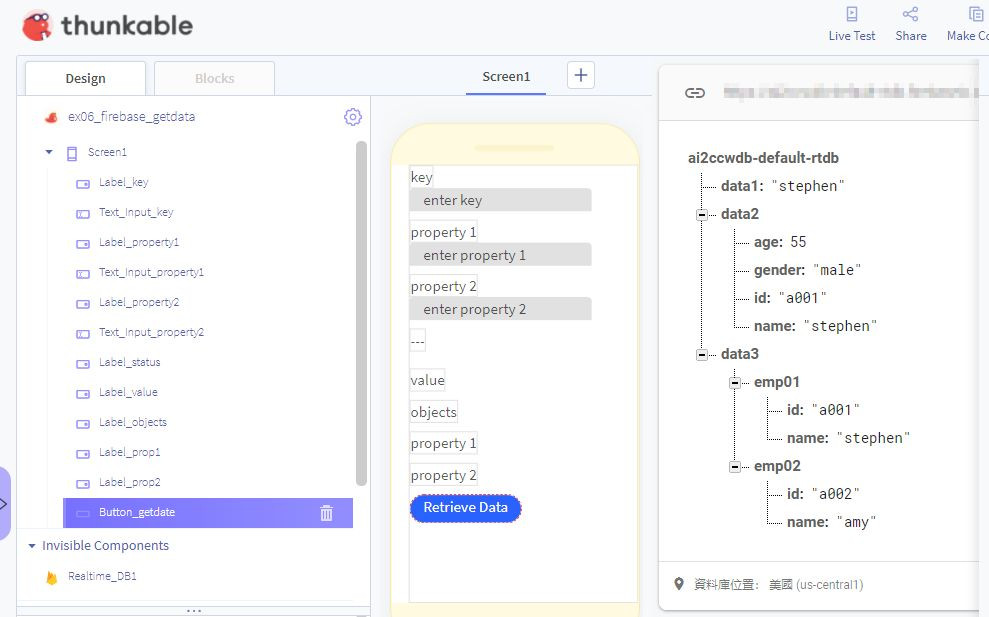Click the Share icon
Screen dimensions: 989x617
click(x=910, y=15)
